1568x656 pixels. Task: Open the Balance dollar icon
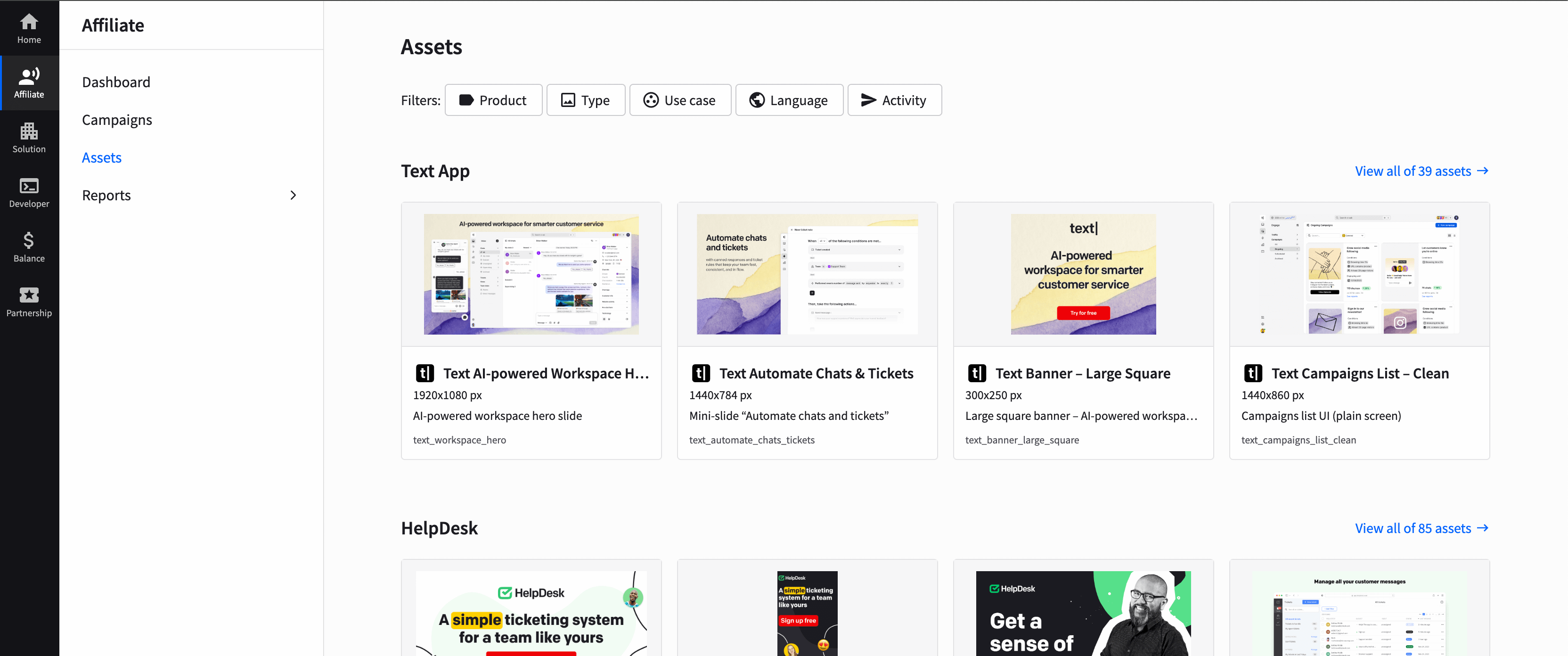pos(29,241)
